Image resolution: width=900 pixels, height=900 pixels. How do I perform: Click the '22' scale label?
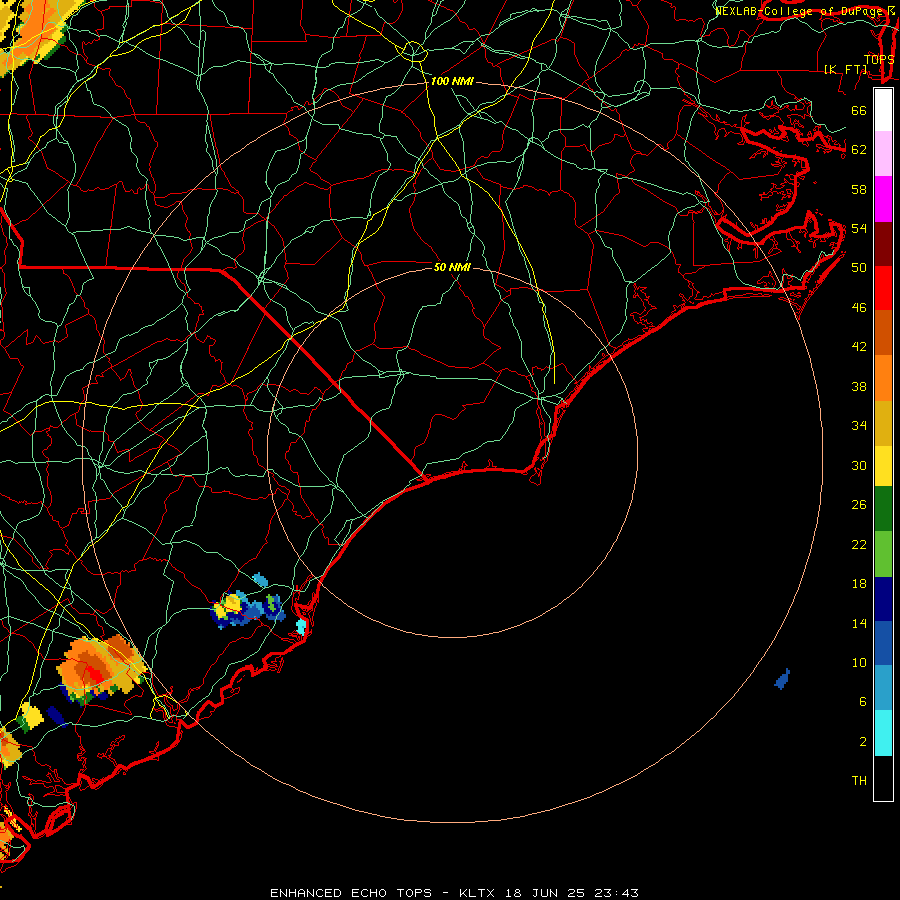pyautogui.click(x=859, y=545)
